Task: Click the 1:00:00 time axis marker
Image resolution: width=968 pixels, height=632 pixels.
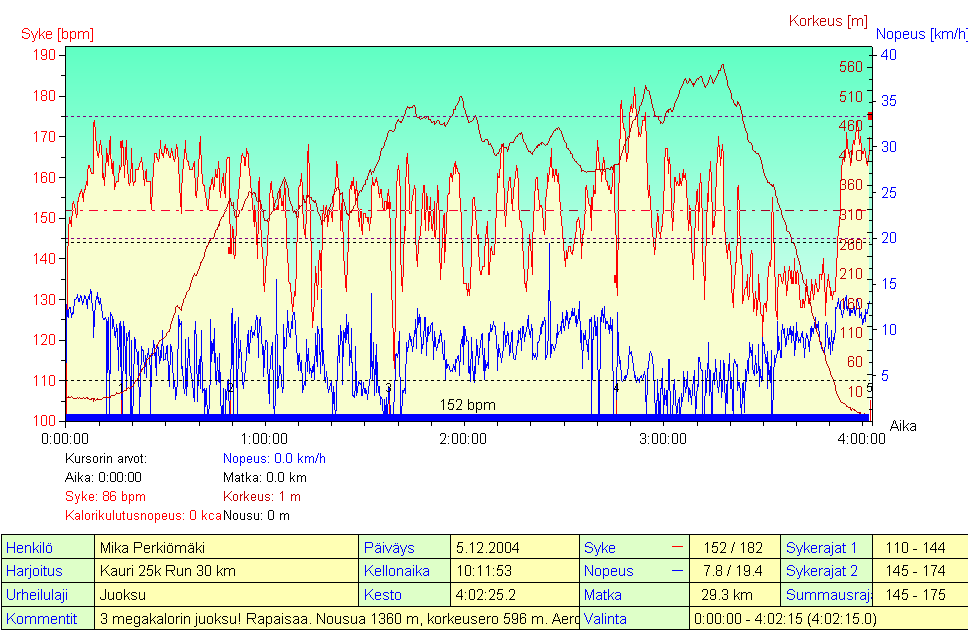Action: (264, 438)
